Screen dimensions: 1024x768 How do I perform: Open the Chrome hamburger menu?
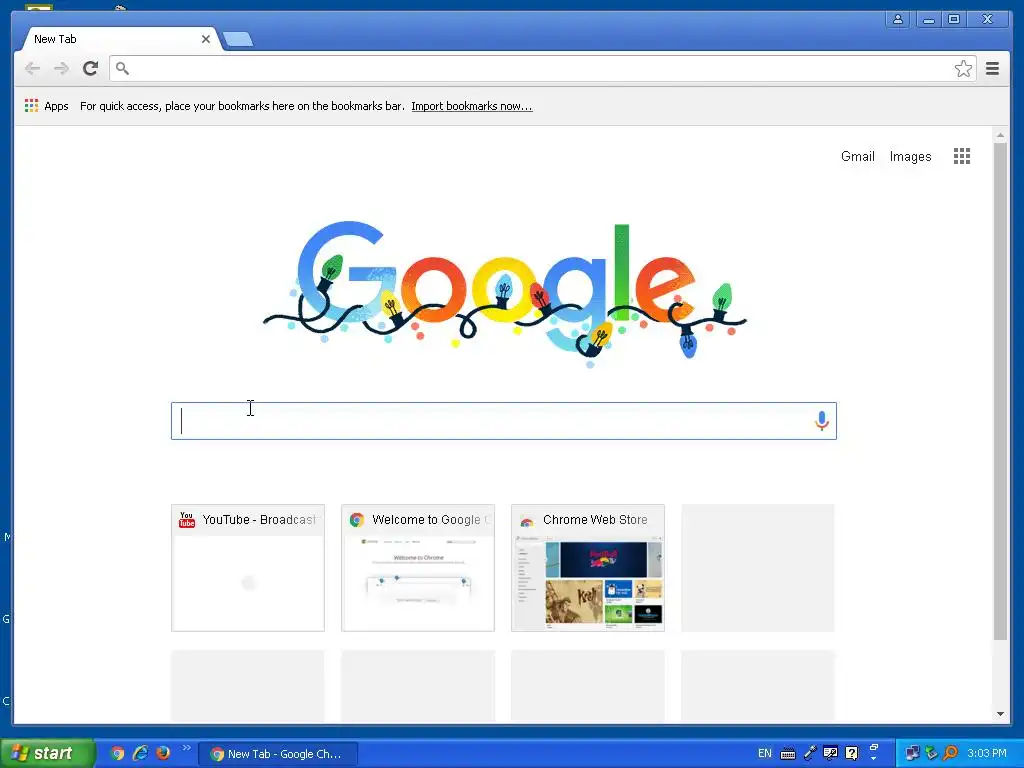point(992,69)
